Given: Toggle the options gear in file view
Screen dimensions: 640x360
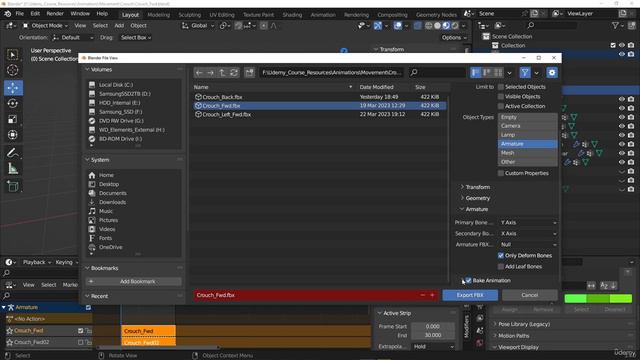Looking at the screenshot, I should click(552, 73).
